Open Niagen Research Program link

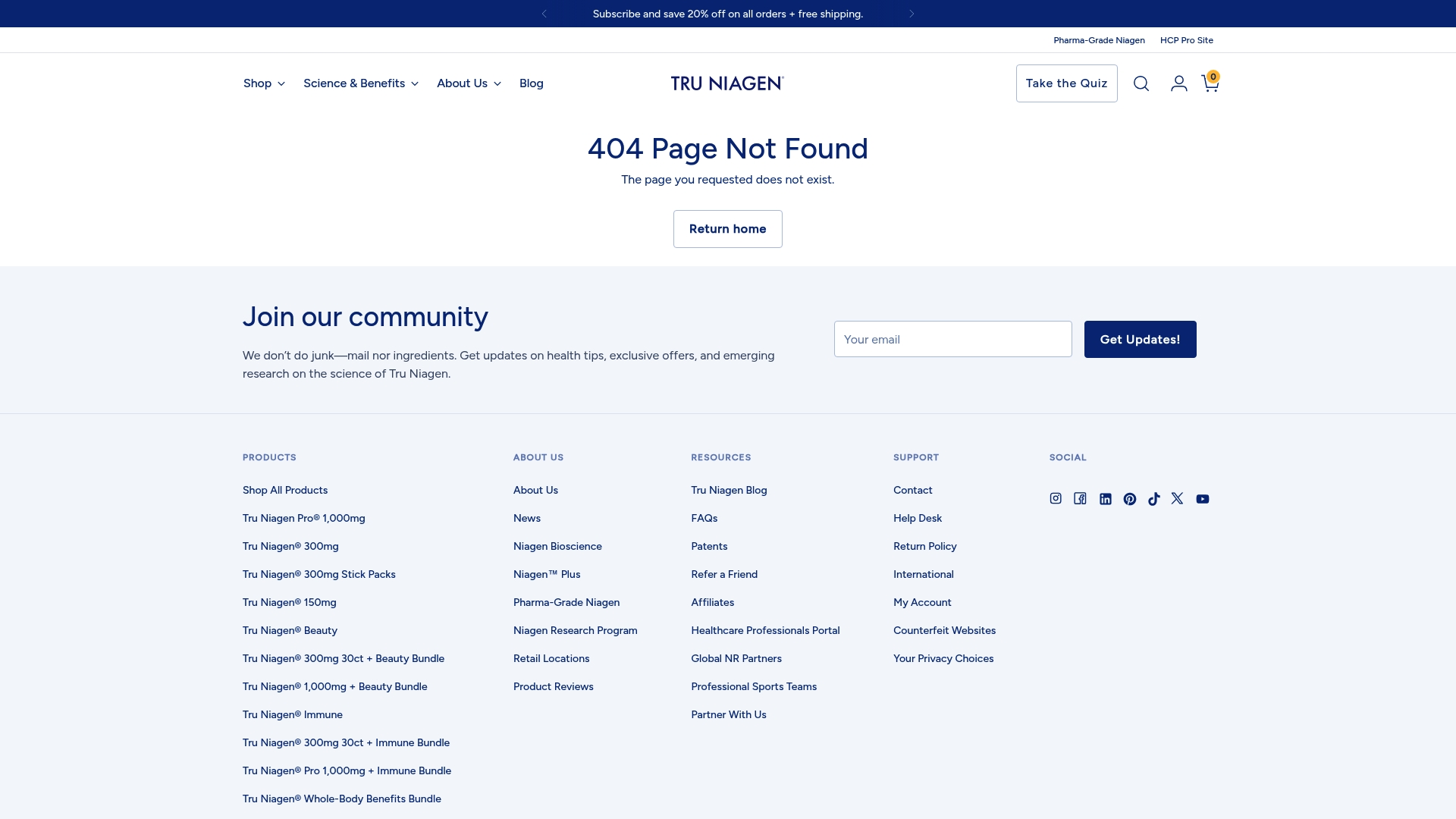pos(576,631)
